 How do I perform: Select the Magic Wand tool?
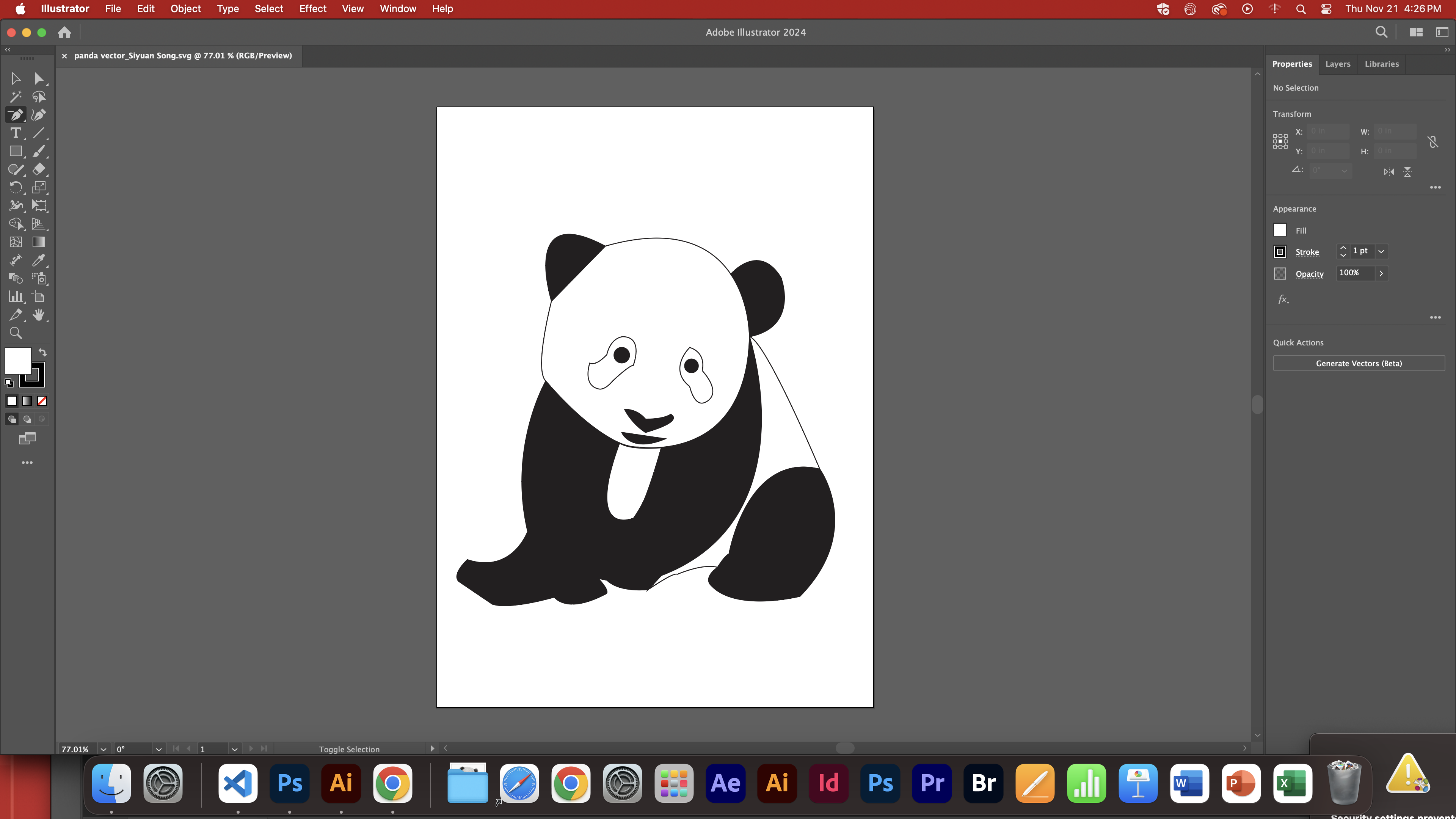[x=15, y=97]
